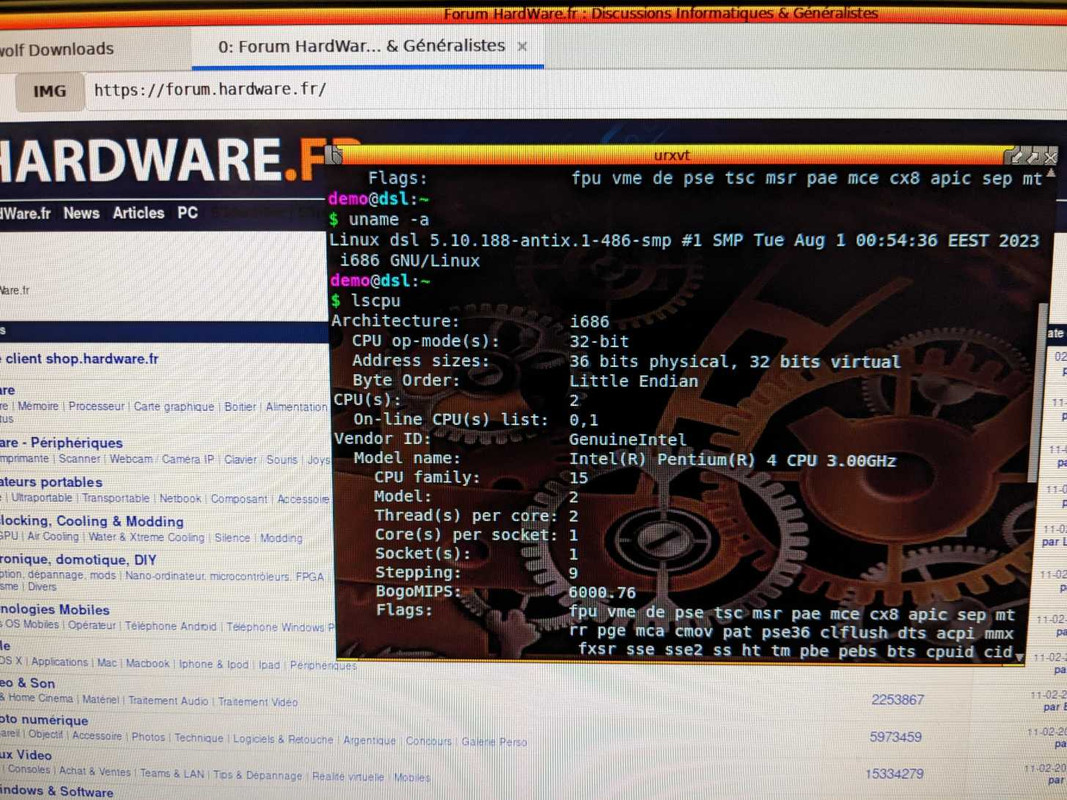Open the Concours subforum link
This screenshot has height=800, width=1067.
tap(429, 741)
